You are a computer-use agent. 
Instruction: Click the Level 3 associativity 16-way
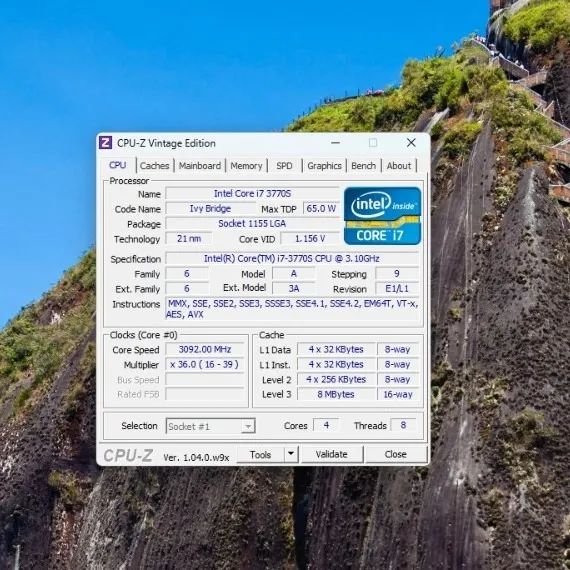[x=398, y=394]
